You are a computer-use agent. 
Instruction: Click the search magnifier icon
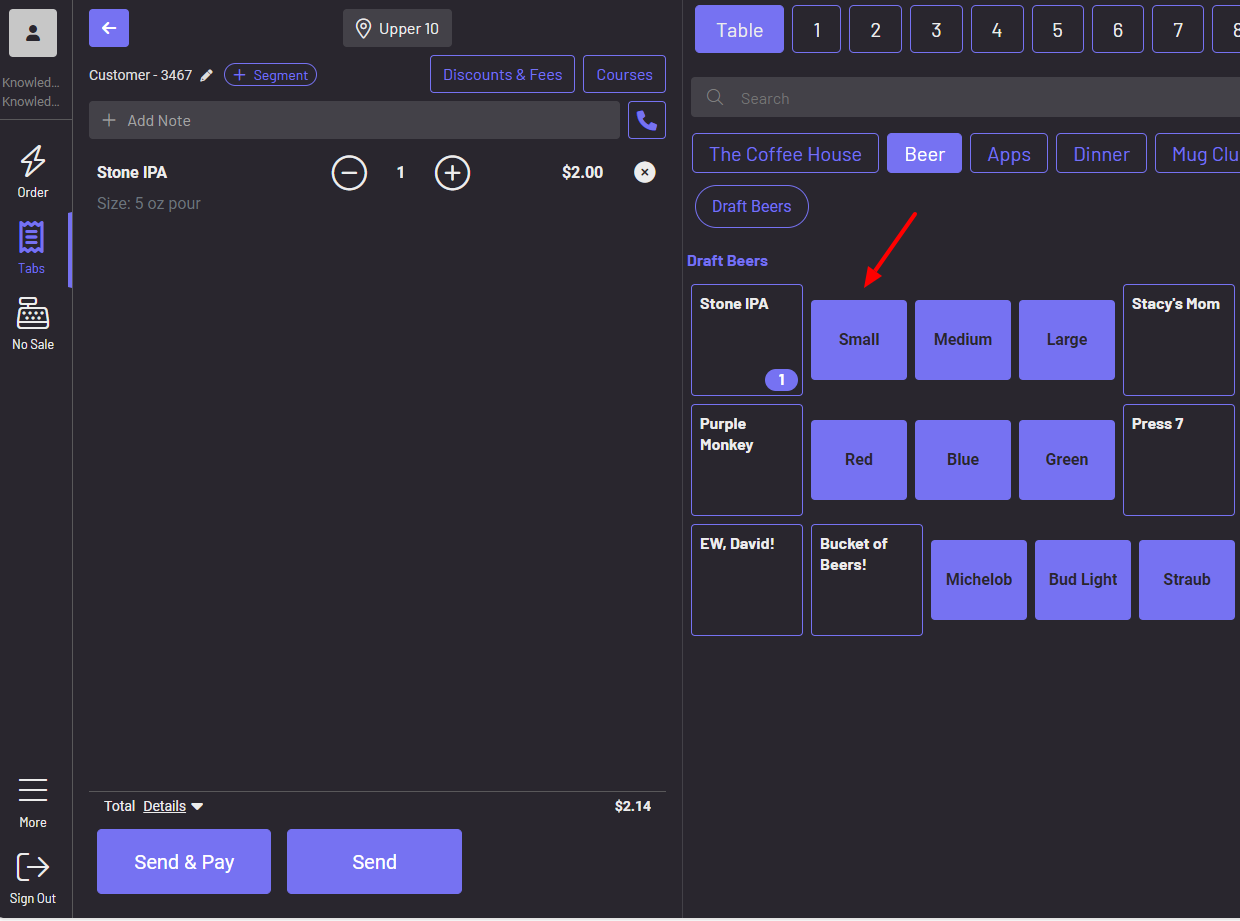point(714,97)
